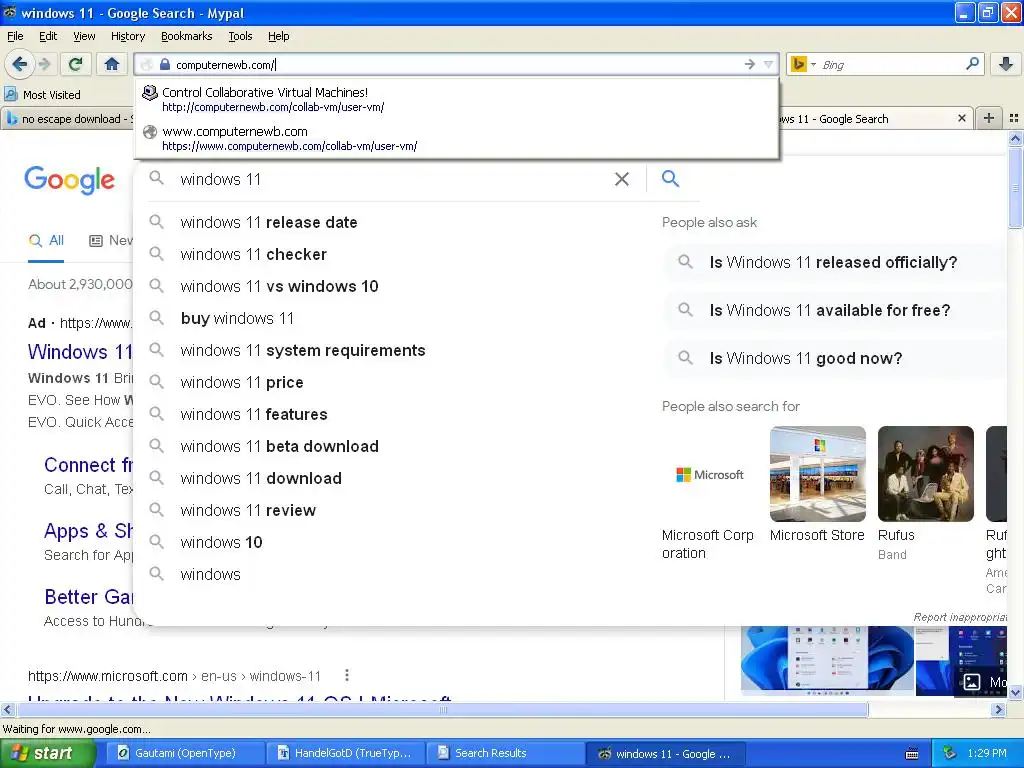This screenshot has height=768, width=1024.
Task: Click the vertical scrollbar down arrow
Action: (1016, 692)
